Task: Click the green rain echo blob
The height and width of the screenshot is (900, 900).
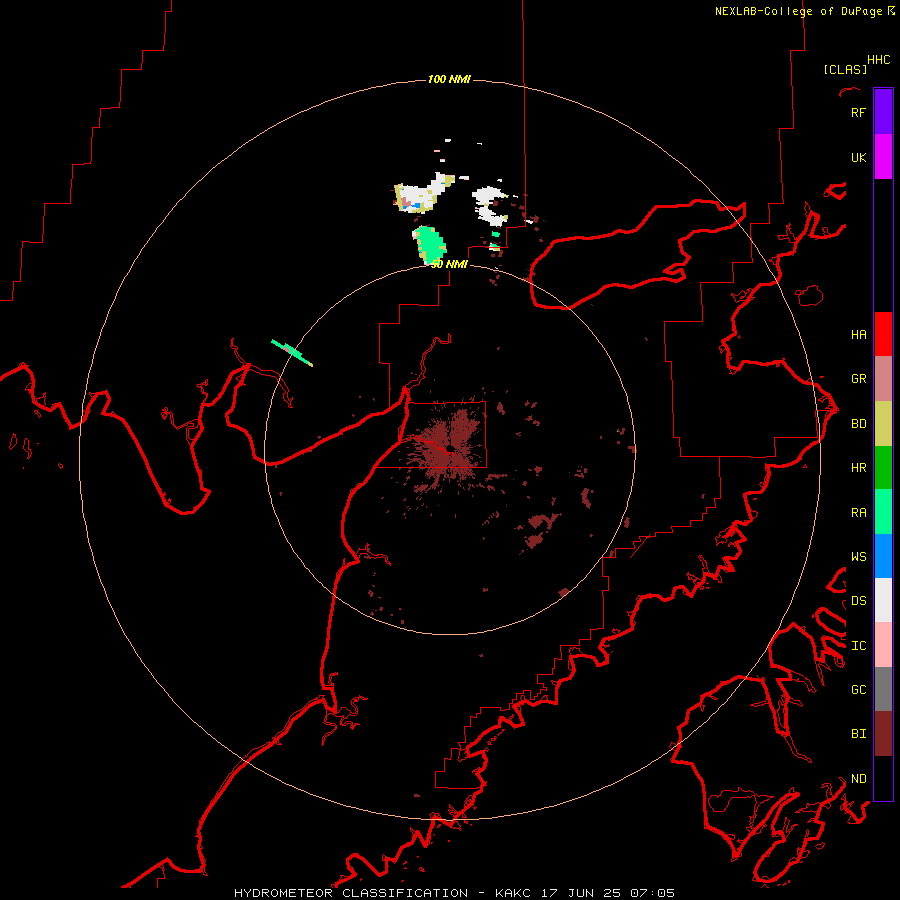Action: click(430, 245)
